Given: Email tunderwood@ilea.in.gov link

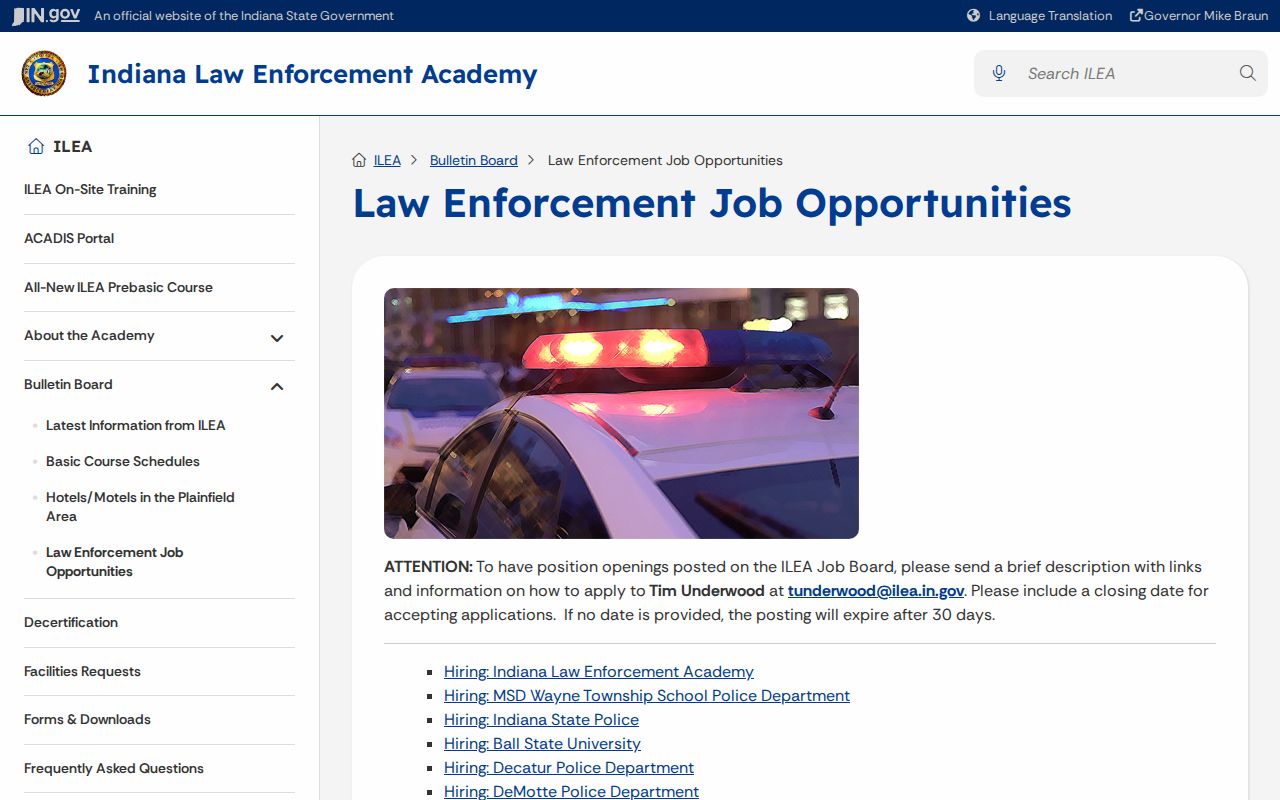Looking at the screenshot, I should (x=876, y=591).
